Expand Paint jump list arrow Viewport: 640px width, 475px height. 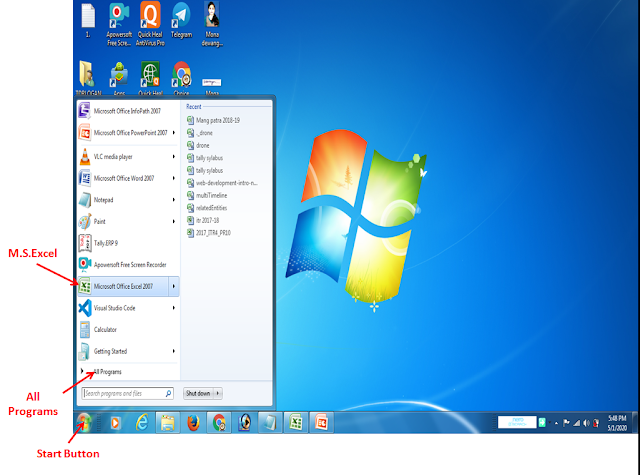click(174, 222)
